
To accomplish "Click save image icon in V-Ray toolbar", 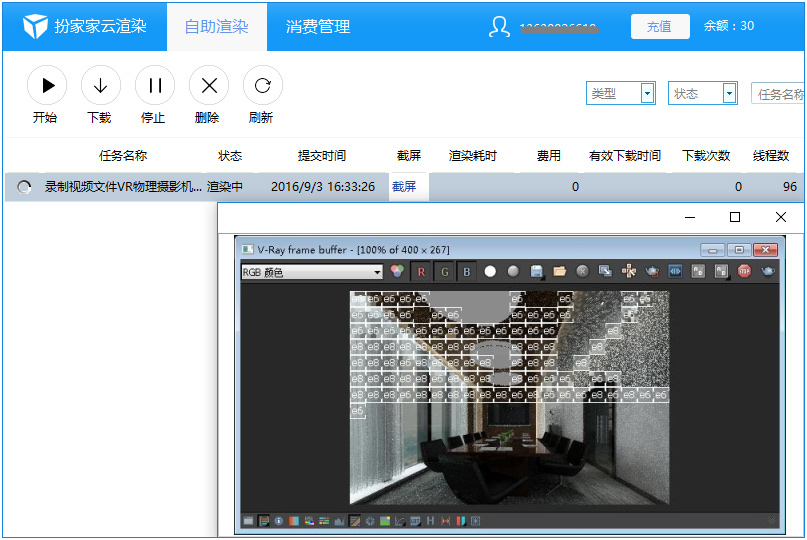I will [537, 271].
